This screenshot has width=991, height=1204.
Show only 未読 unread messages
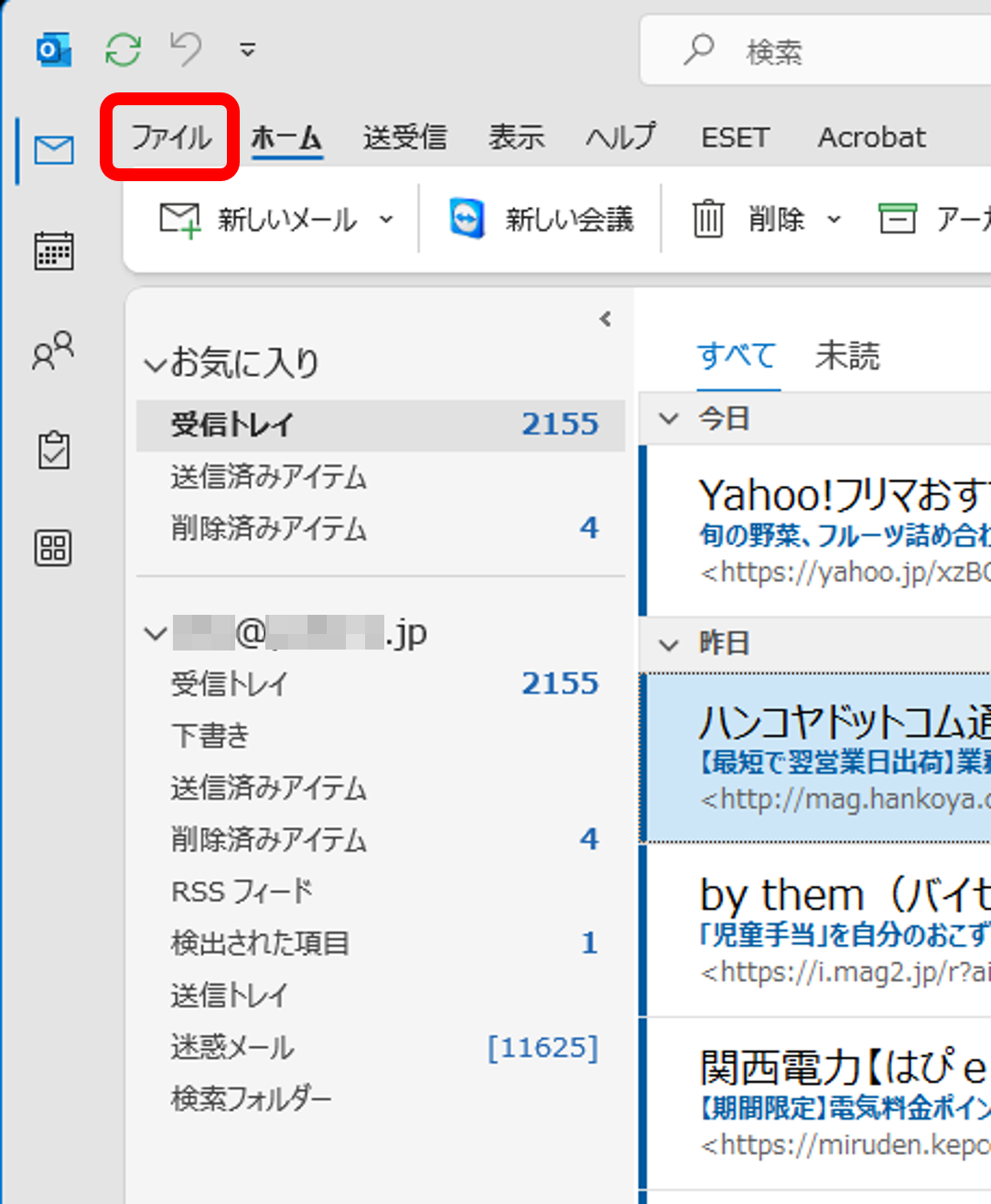[847, 355]
